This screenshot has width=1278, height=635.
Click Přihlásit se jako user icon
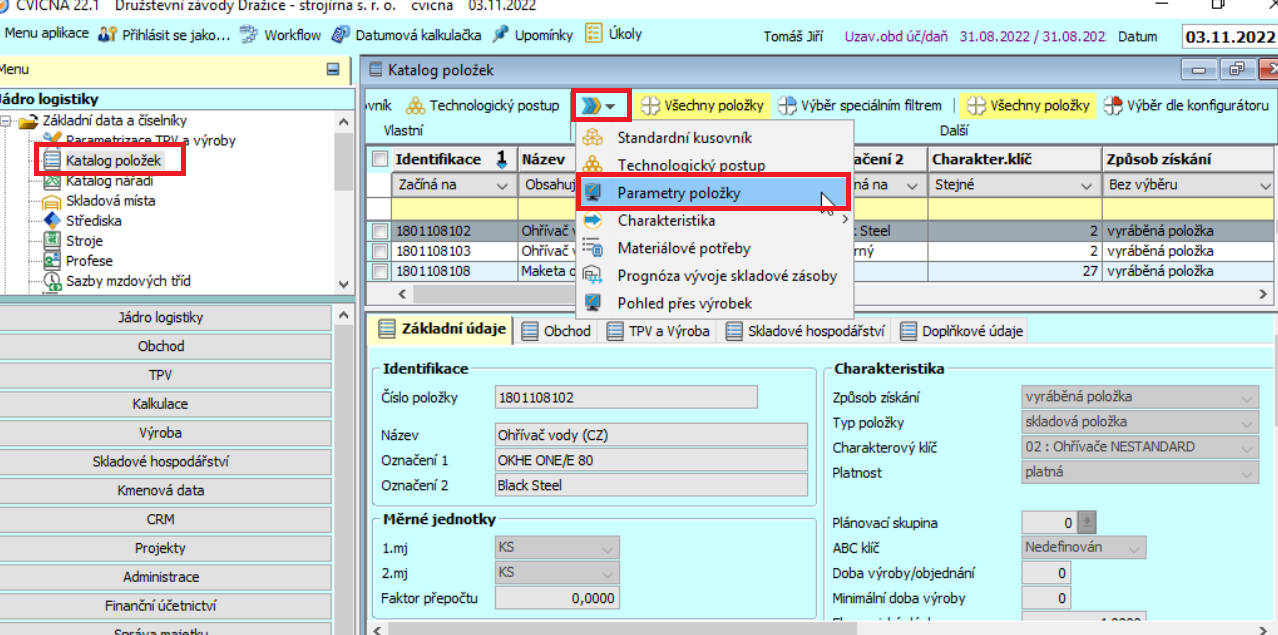(107, 35)
